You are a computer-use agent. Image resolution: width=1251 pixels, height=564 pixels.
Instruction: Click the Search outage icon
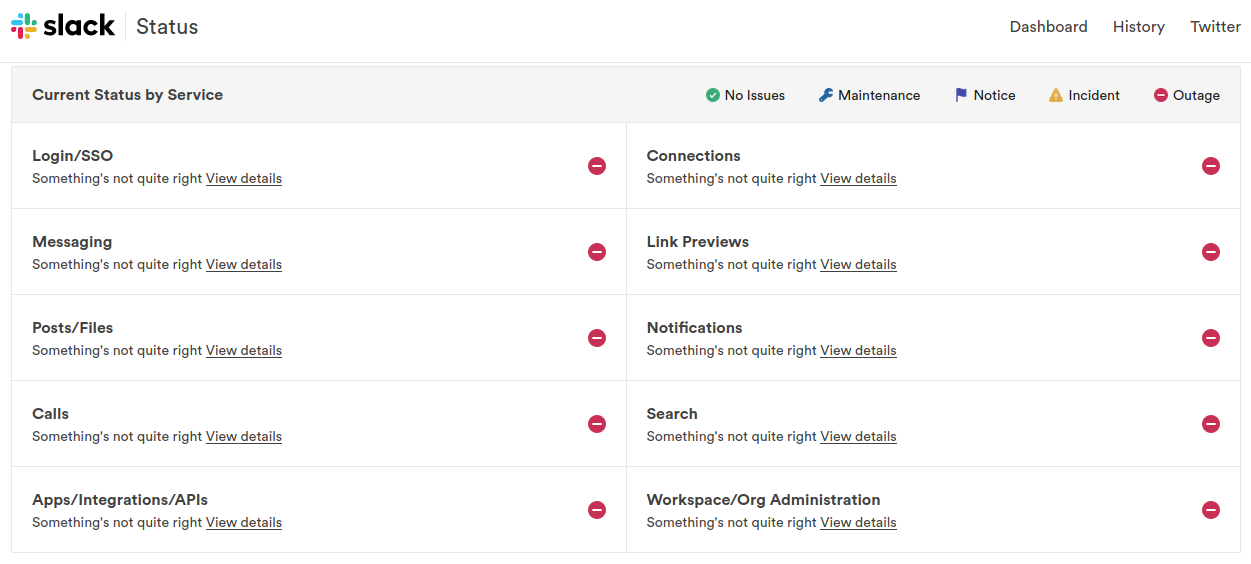(1211, 424)
